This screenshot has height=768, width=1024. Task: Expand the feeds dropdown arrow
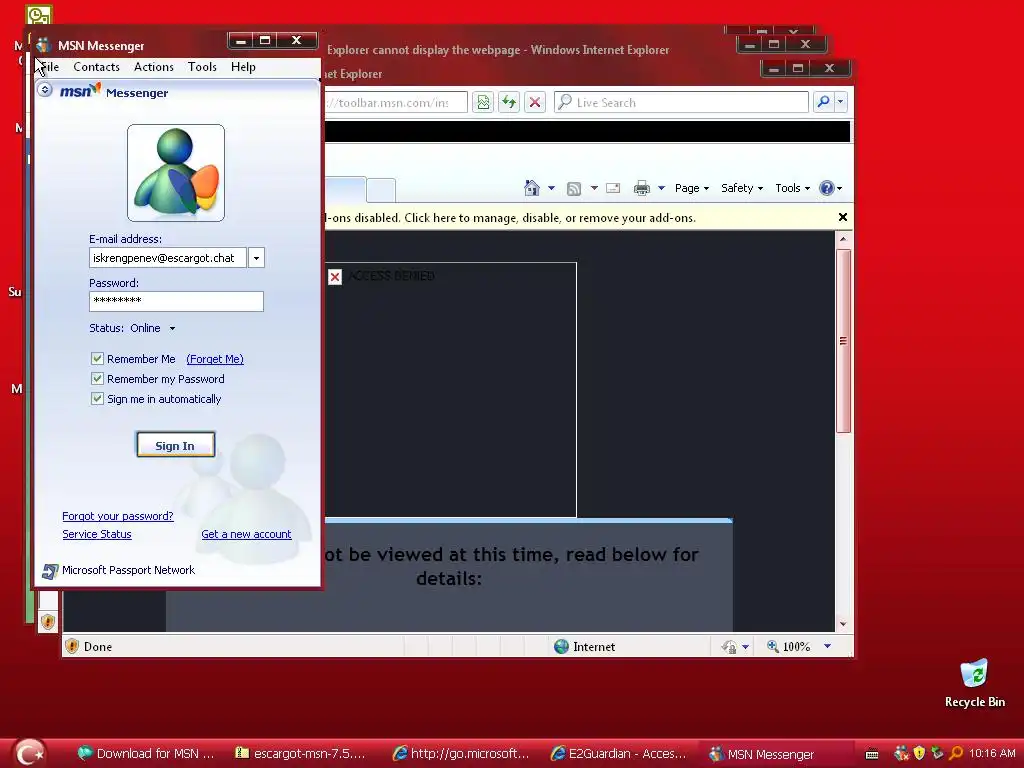click(594, 188)
